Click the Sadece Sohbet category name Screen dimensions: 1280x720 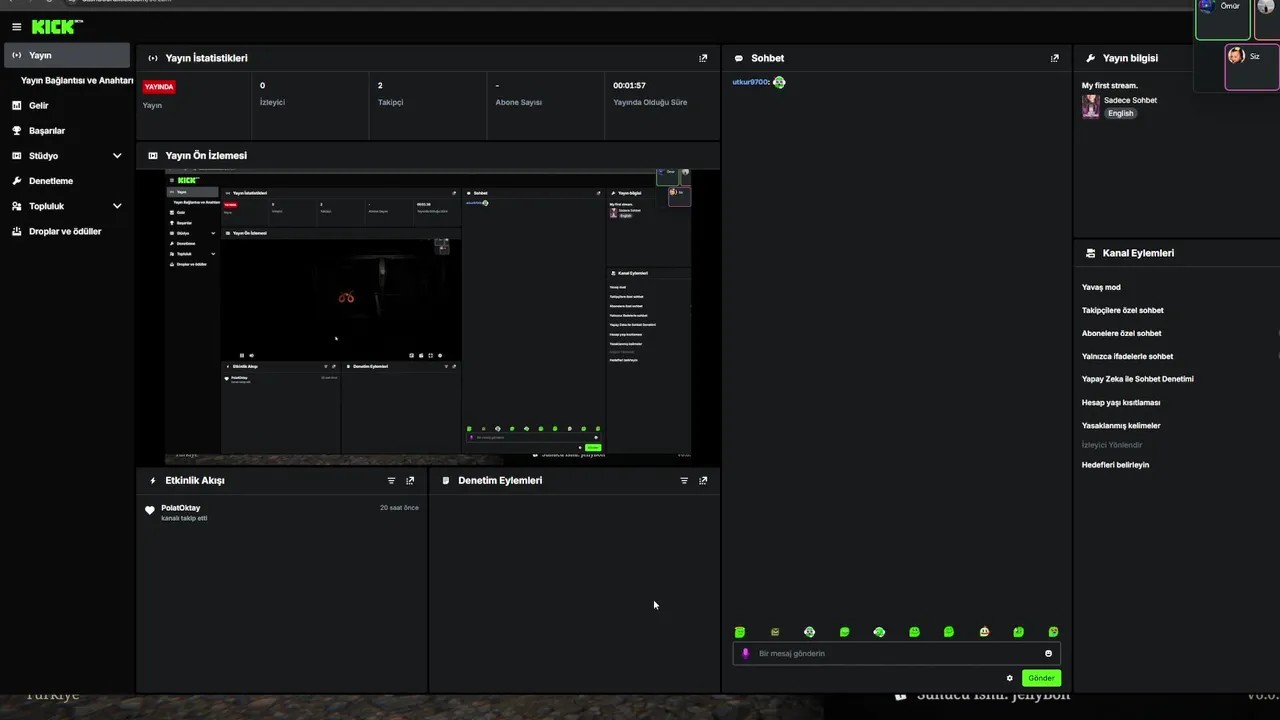pyautogui.click(x=1130, y=100)
